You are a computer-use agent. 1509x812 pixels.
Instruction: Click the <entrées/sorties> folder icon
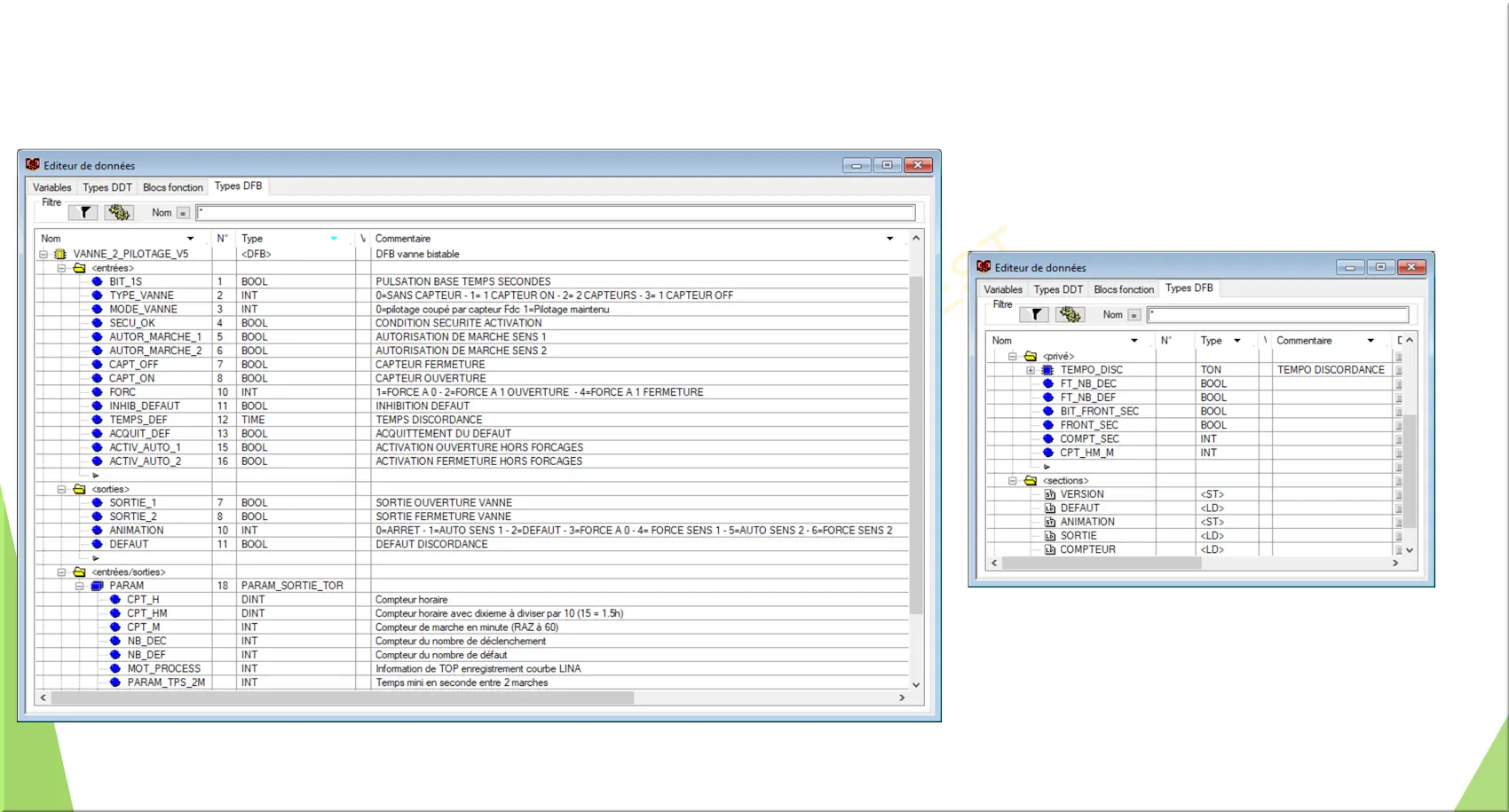click(x=79, y=572)
